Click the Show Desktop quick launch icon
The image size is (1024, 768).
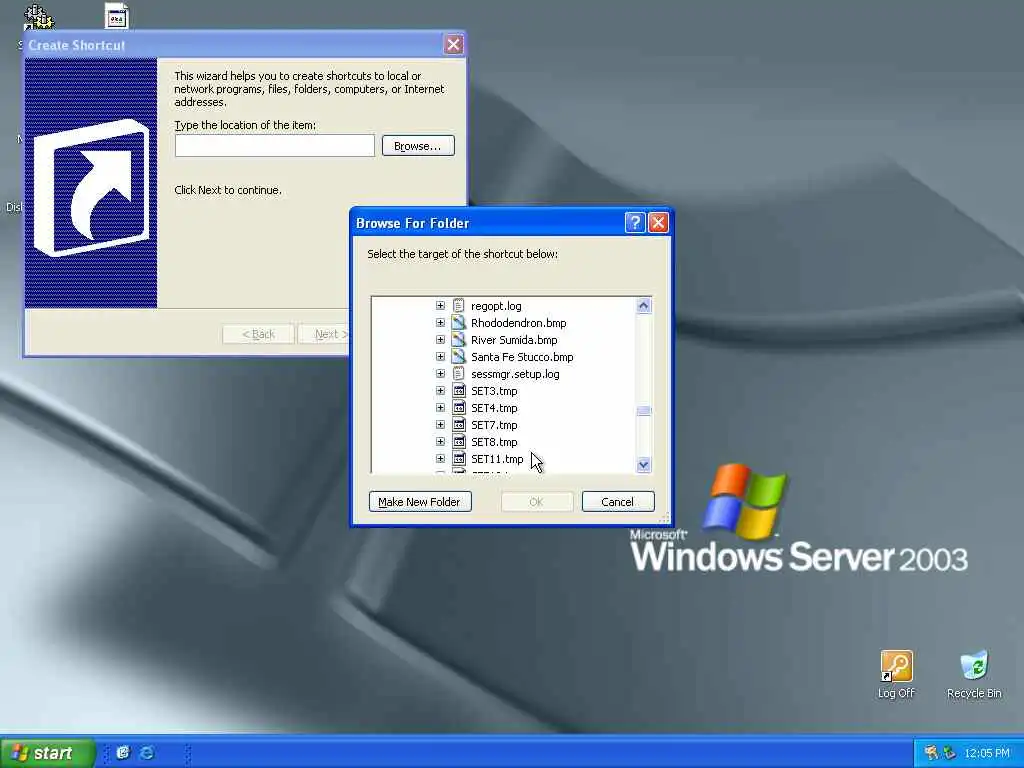123,752
